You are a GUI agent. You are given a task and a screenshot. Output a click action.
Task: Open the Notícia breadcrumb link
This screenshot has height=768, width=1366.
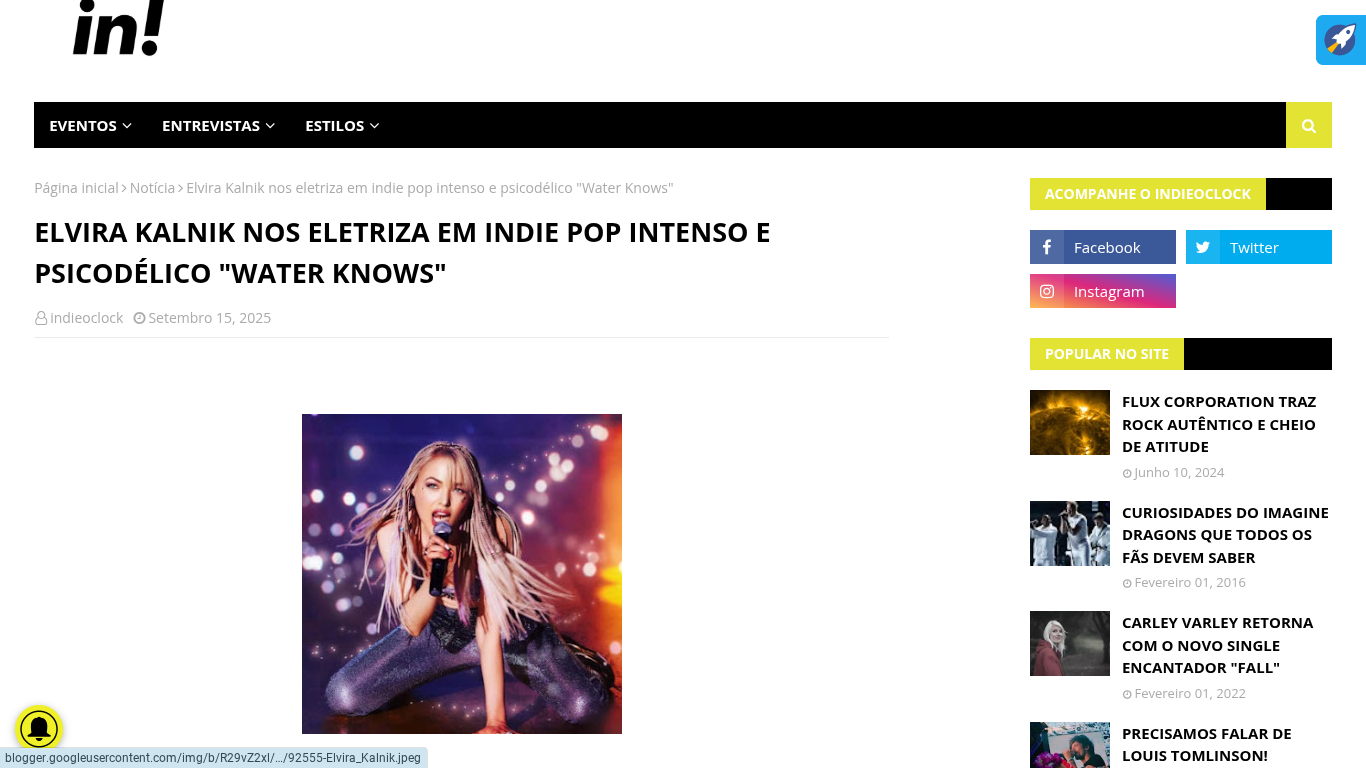(x=152, y=188)
